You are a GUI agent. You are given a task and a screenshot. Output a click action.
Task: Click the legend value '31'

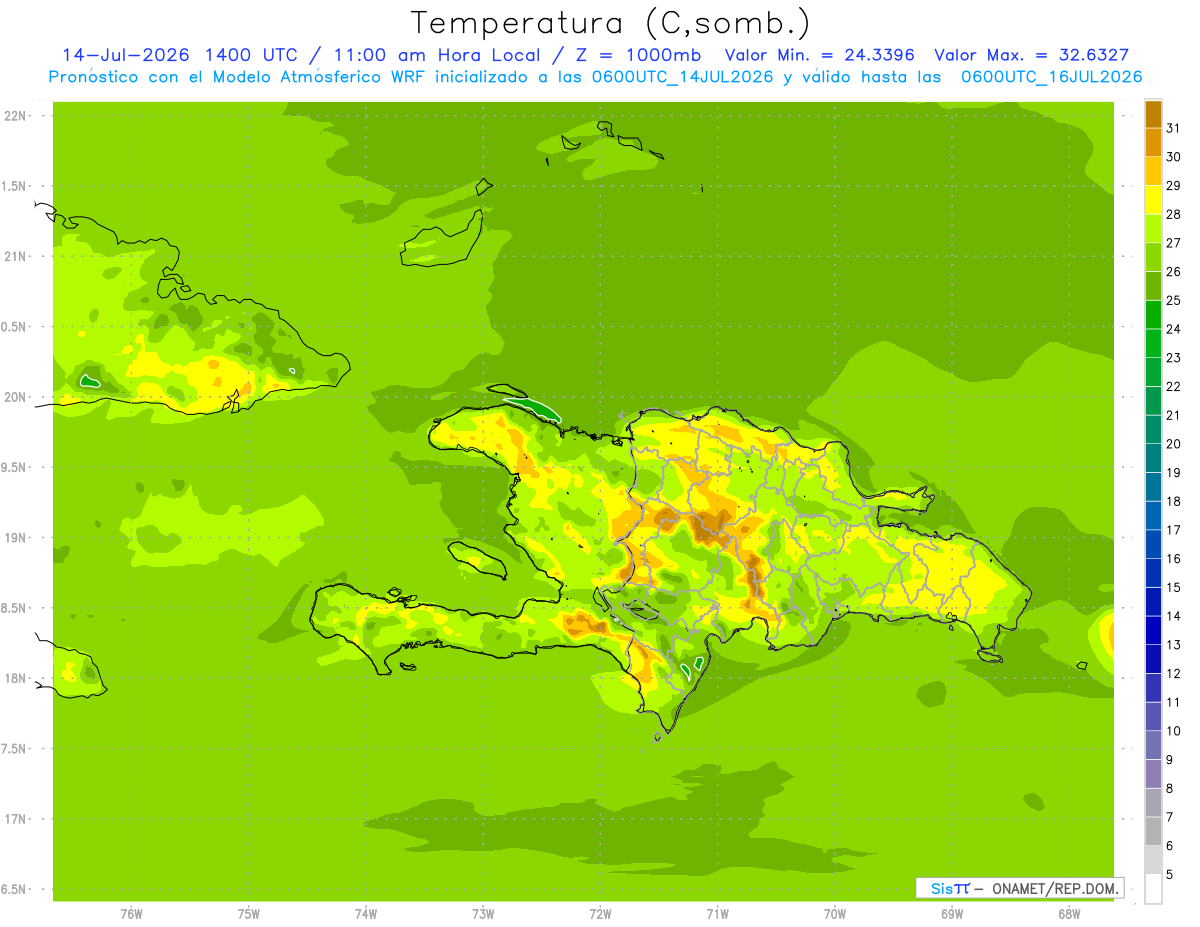pos(1173,128)
